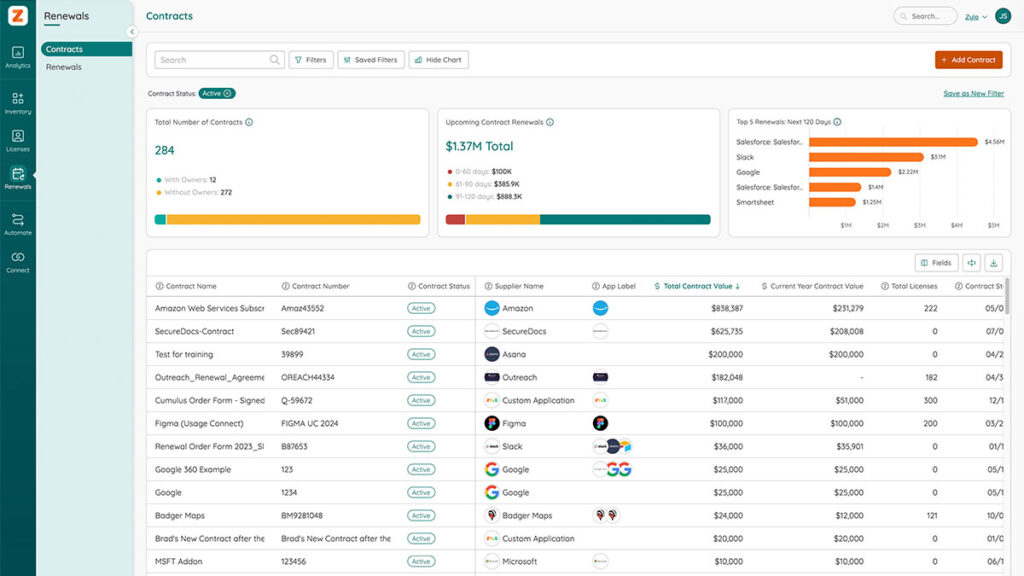Open the JS user avatar menu
The image size is (1024, 576).
coord(1003,16)
